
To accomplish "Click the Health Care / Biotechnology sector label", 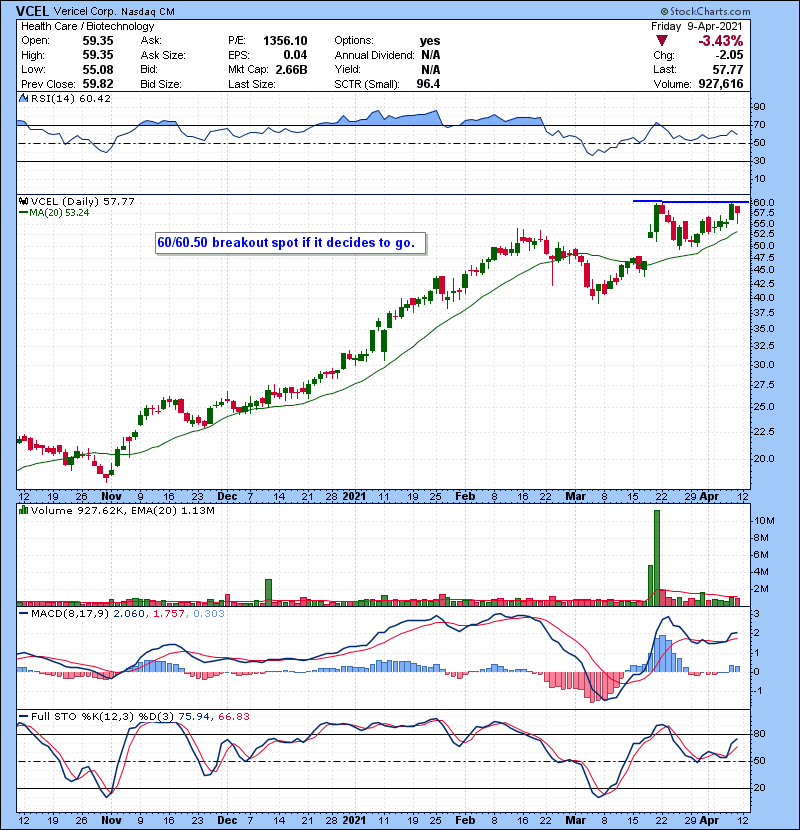I will (87, 26).
